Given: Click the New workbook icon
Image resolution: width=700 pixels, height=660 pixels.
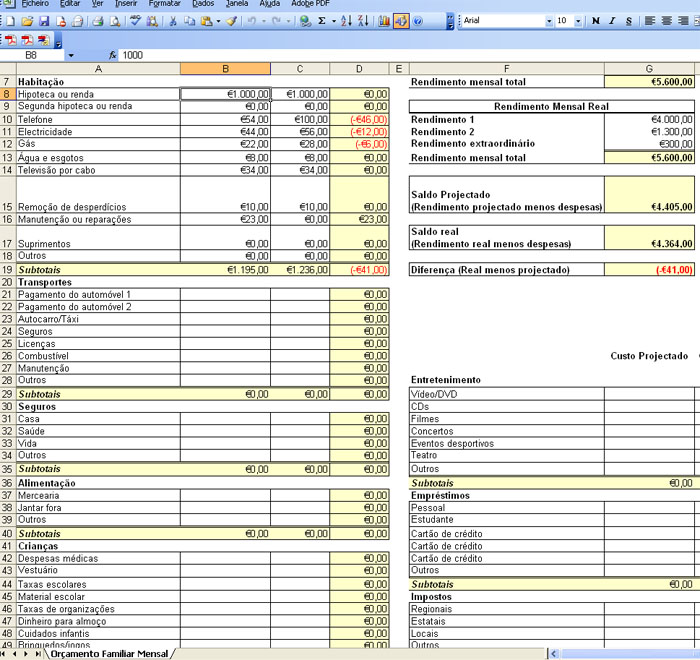Looking at the screenshot, I should [x=10, y=21].
